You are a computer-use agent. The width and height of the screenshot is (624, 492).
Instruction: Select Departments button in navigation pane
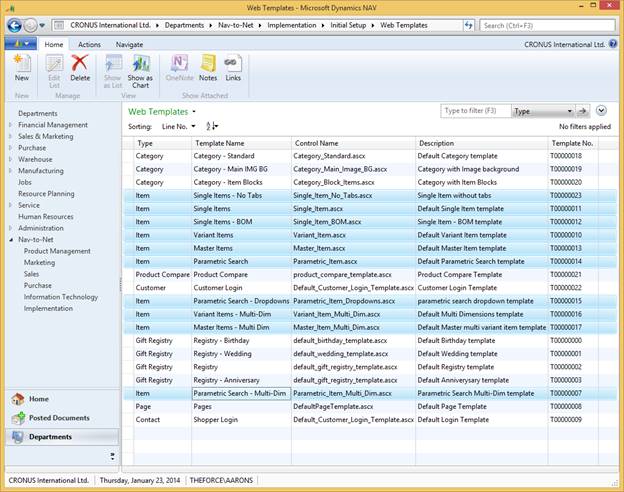[x=62, y=437]
